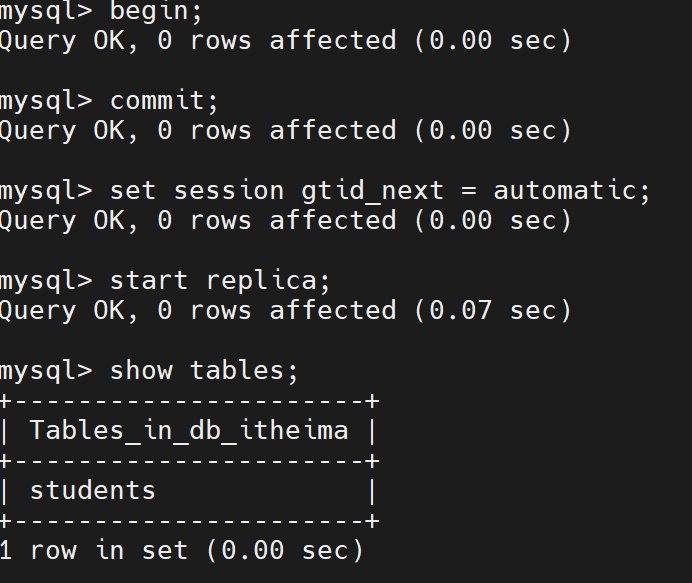Click the mysql prompt before 'set session'
692x583 pixels.
click(45, 191)
